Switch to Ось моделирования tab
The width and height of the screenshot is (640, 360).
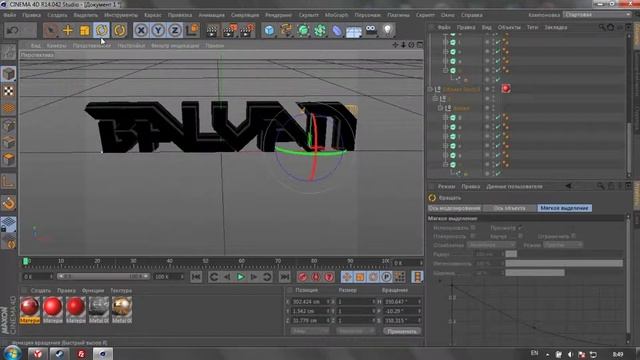(454, 208)
